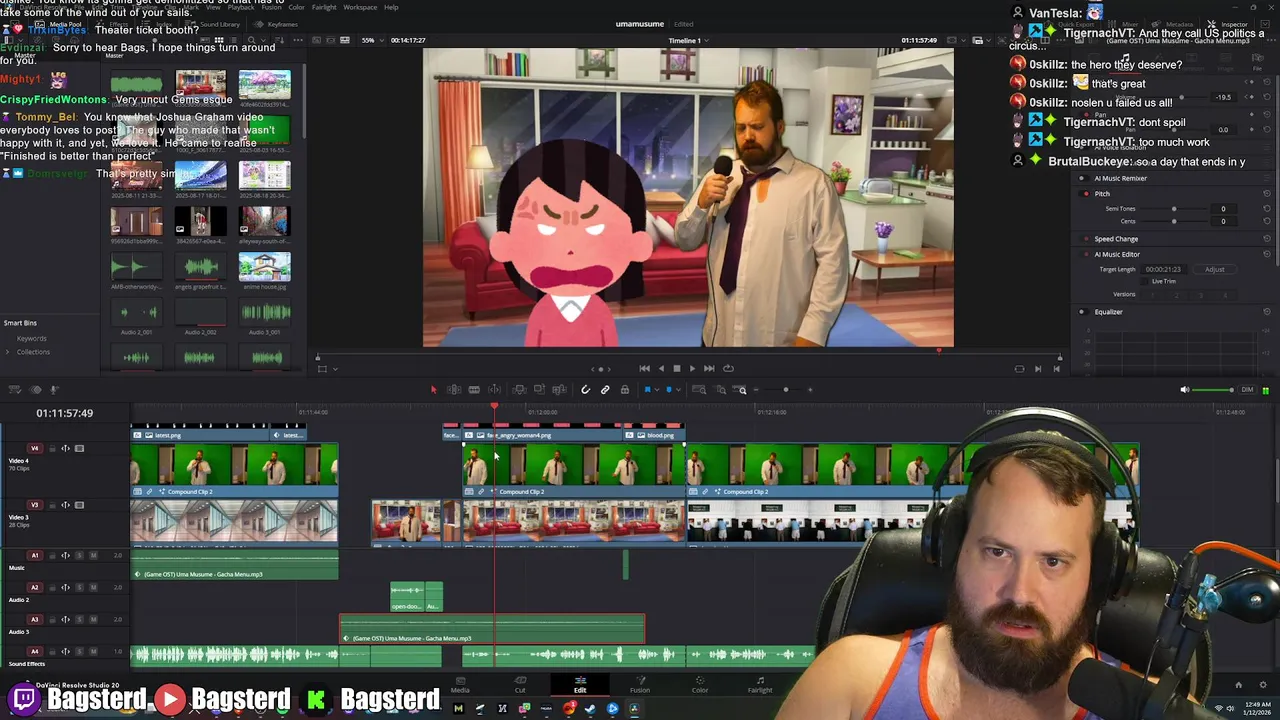Select the arrow Selection Mode tool
The height and width of the screenshot is (720, 1280).
[x=434, y=390]
